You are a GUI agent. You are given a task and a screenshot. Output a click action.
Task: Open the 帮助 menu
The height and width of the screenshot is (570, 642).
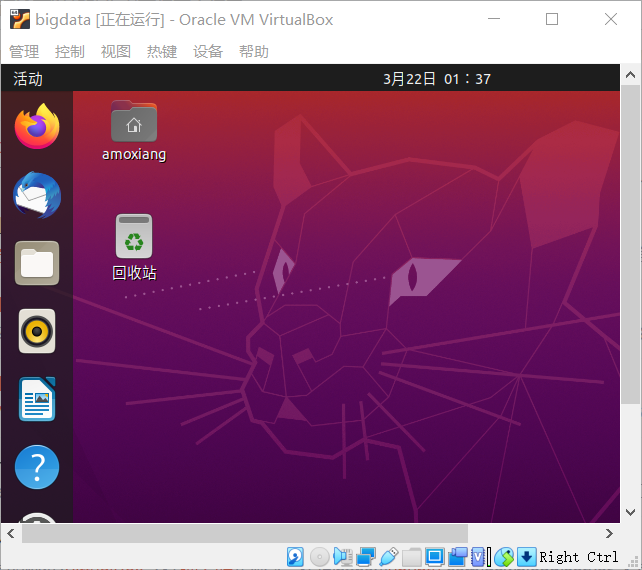(x=254, y=52)
